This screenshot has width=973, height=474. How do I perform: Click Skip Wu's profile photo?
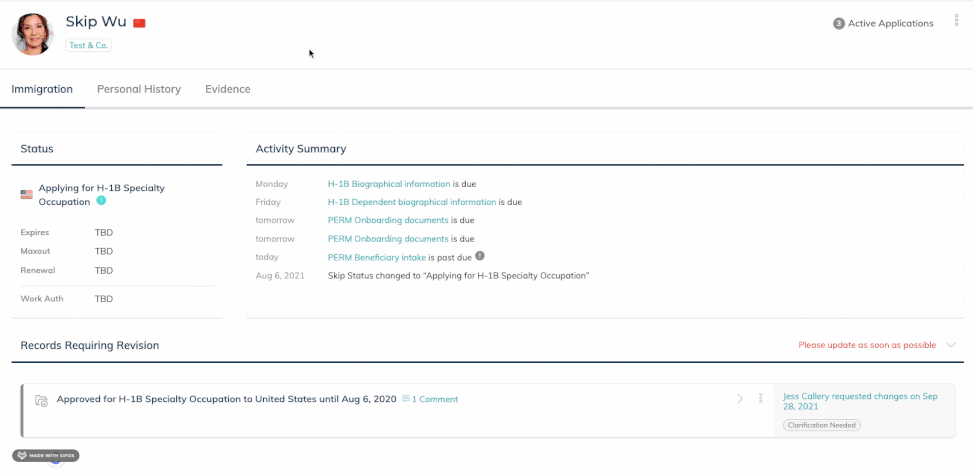pyautogui.click(x=32, y=34)
